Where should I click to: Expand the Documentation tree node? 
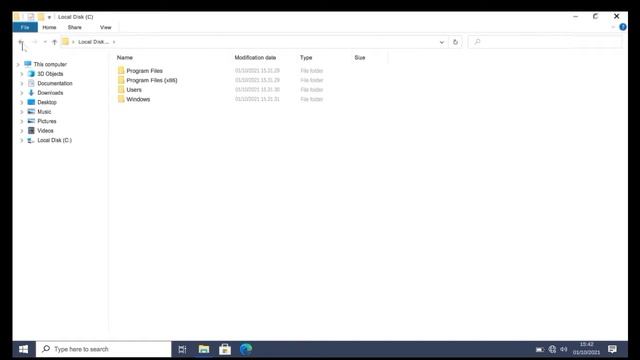(22, 83)
